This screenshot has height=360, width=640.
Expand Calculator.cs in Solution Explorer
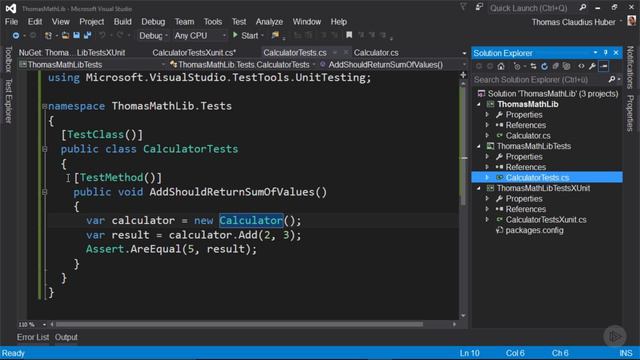coord(487,136)
